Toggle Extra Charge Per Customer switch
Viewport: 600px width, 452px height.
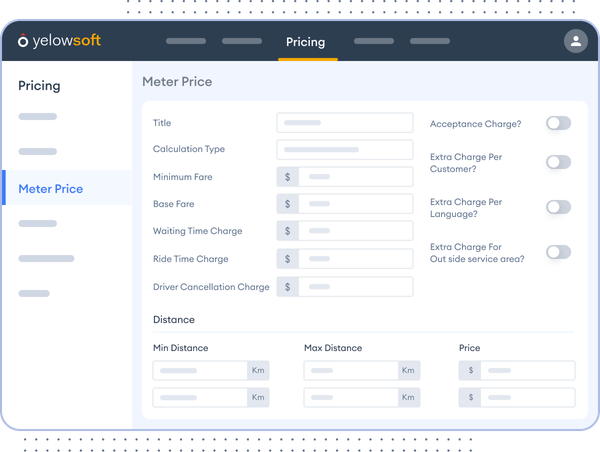(x=558, y=162)
